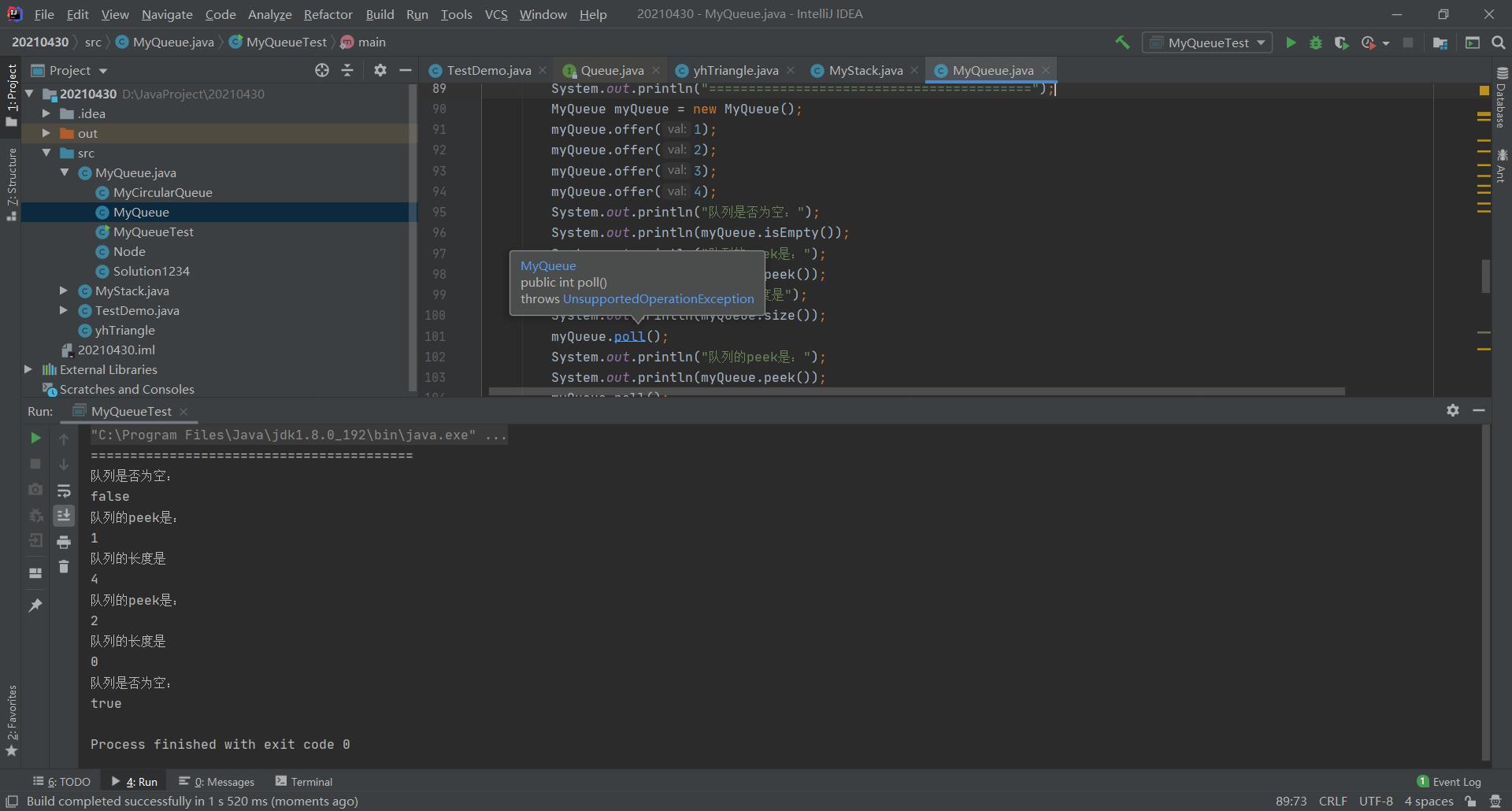Start debugging with the bug icon
The height and width of the screenshot is (811, 1512).
(1316, 43)
